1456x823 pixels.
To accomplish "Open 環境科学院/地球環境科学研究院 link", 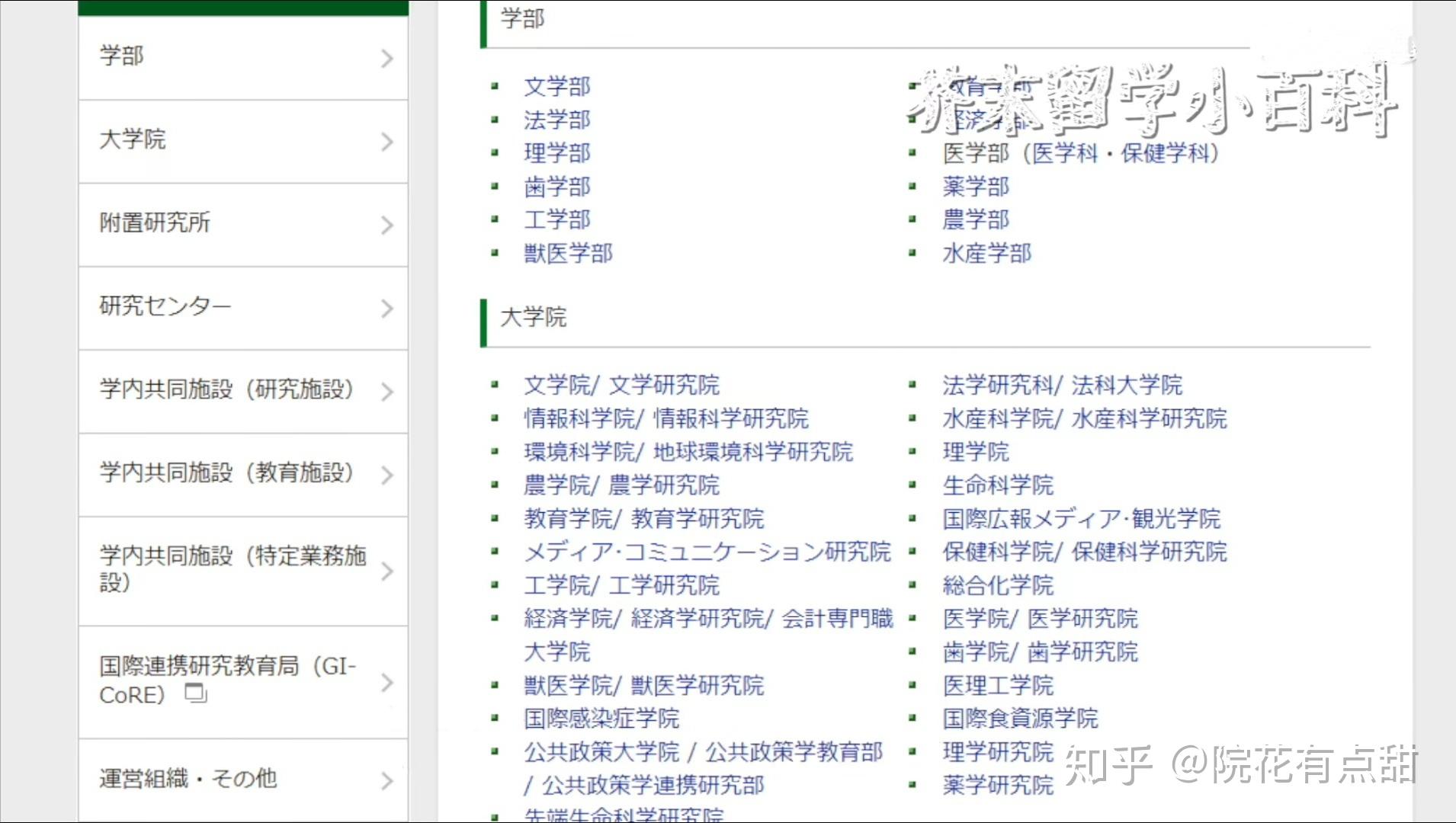I will (x=688, y=452).
